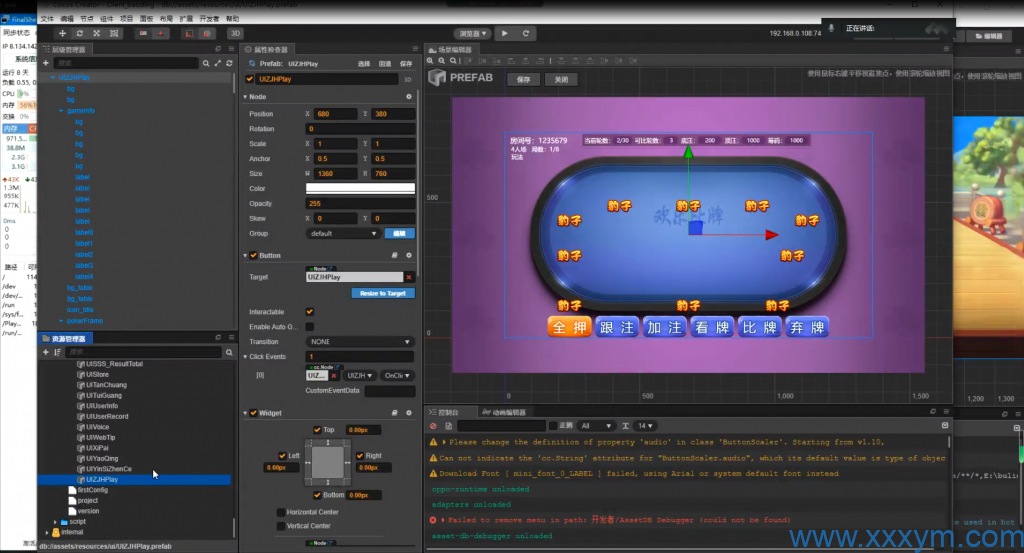
Task: Enable the Horizontal Center checkbox
Action: pyautogui.click(x=279, y=512)
